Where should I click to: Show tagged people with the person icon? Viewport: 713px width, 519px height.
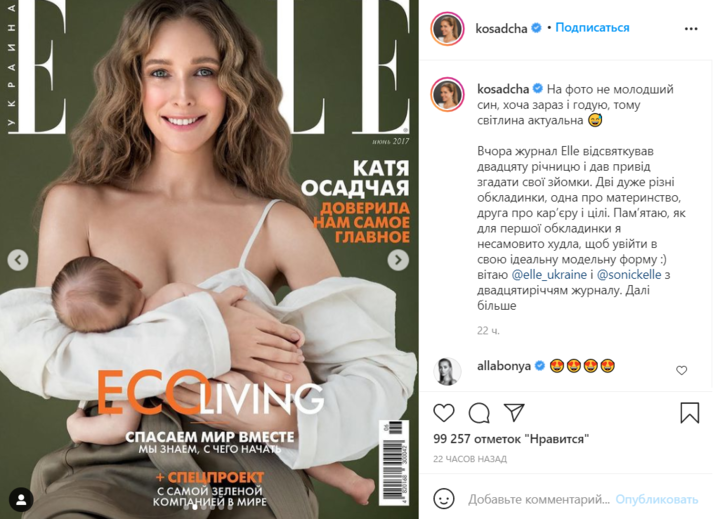(21, 499)
